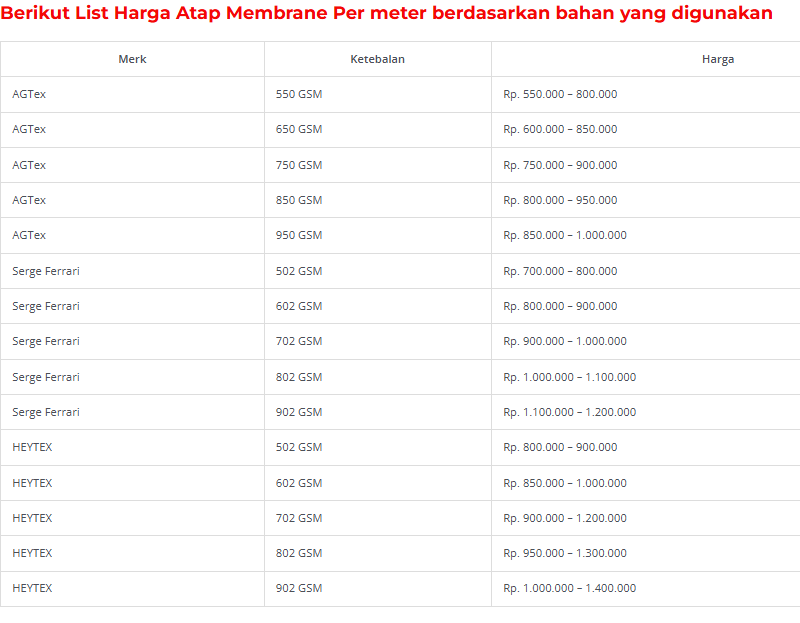The image size is (800, 623).
Task: Select the price 'Rp. 700.000 – 800.000'
Action: [x=560, y=271]
